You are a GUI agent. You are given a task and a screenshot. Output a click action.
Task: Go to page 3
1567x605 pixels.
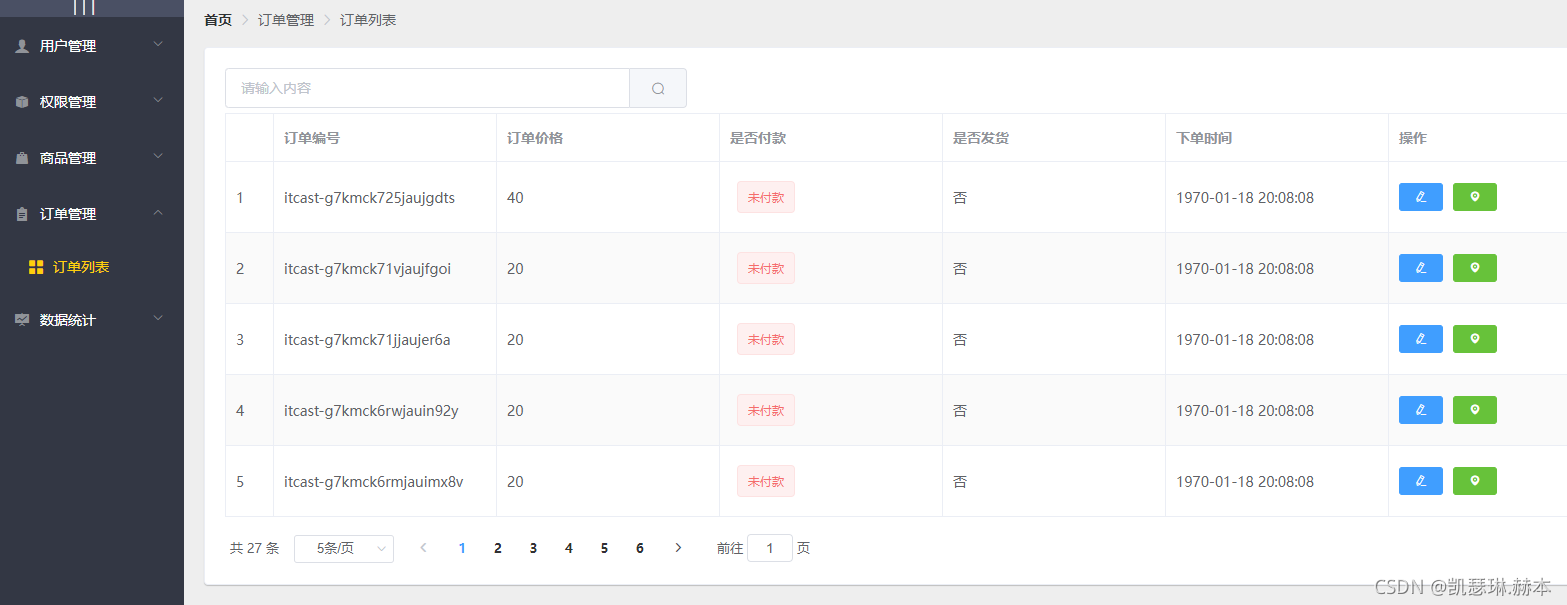533,548
